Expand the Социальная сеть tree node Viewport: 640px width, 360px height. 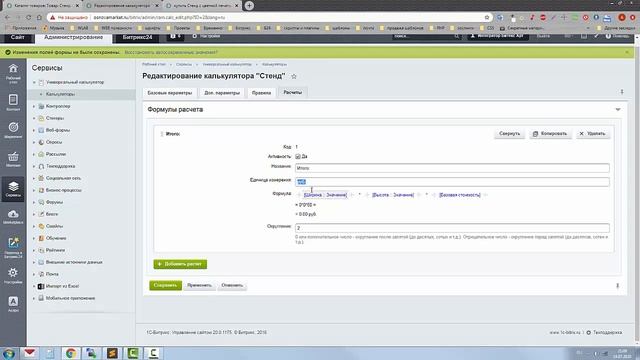pyautogui.click(x=34, y=178)
